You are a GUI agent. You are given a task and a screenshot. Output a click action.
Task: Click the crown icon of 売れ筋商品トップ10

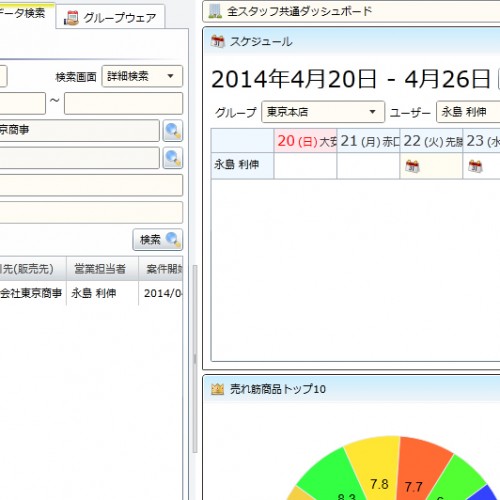217,389
